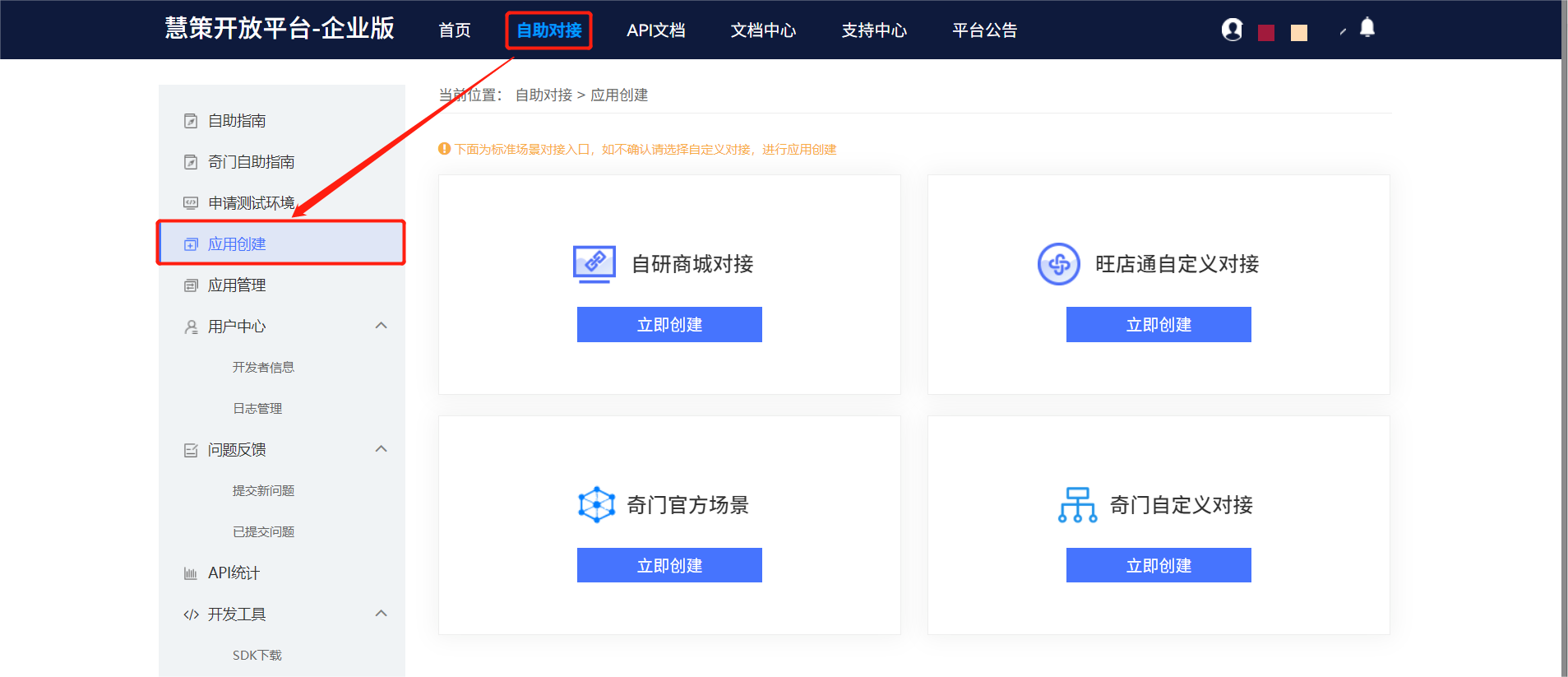Click the 奇门官方场景 card title

tap(688, 505)
